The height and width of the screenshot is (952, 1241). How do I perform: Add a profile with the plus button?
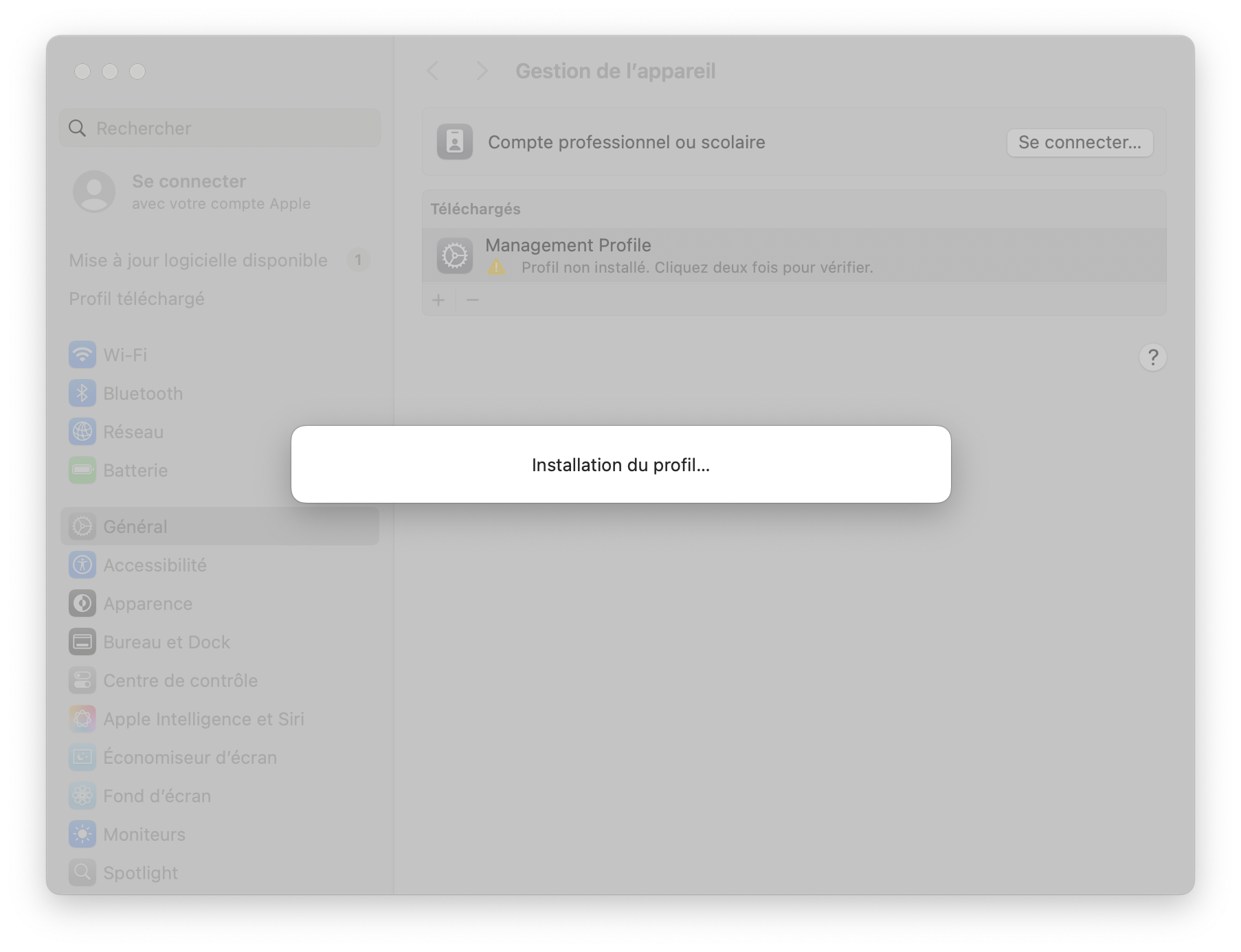point(438,300)
